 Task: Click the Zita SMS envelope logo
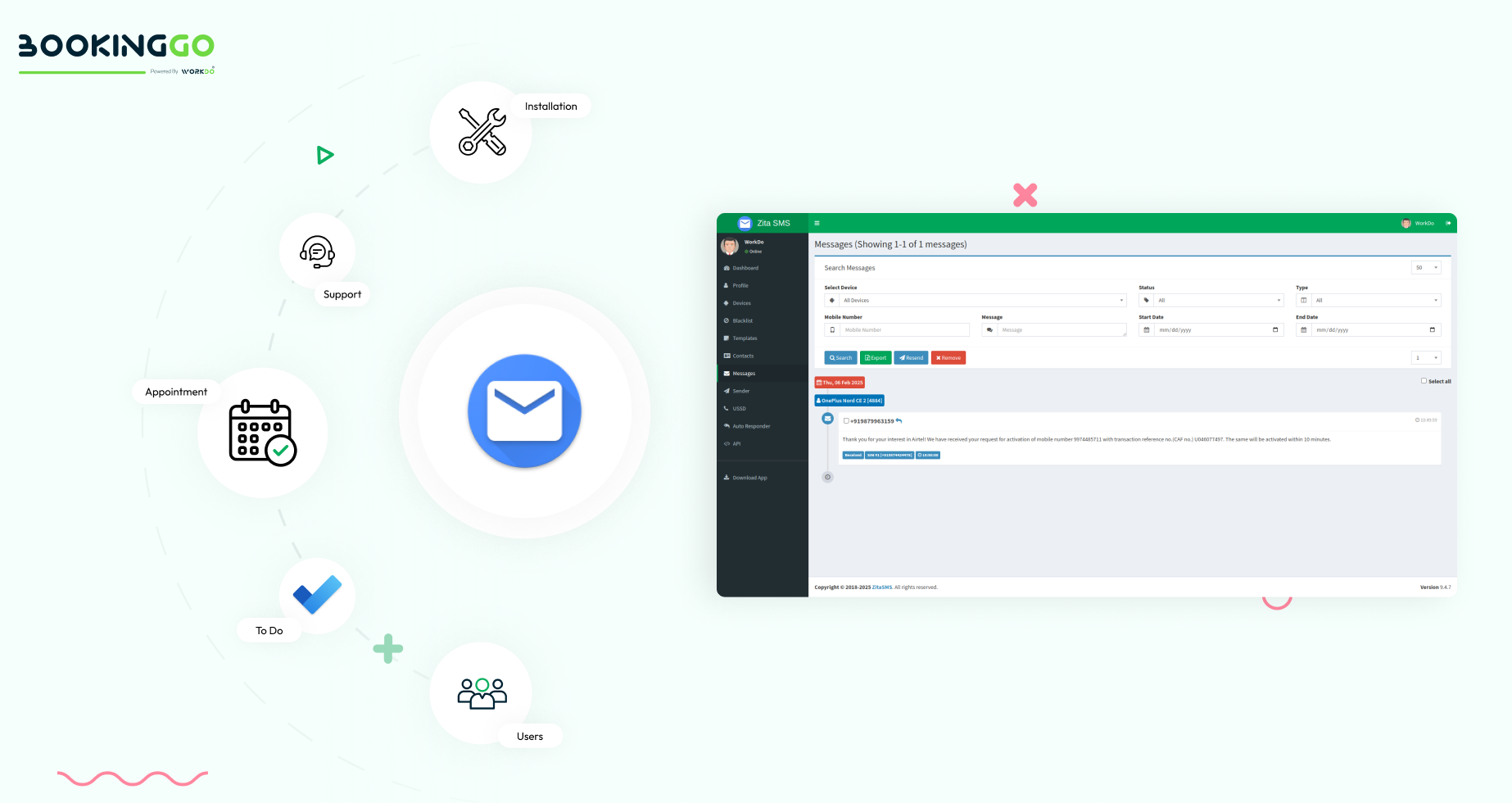coord(745,223)
